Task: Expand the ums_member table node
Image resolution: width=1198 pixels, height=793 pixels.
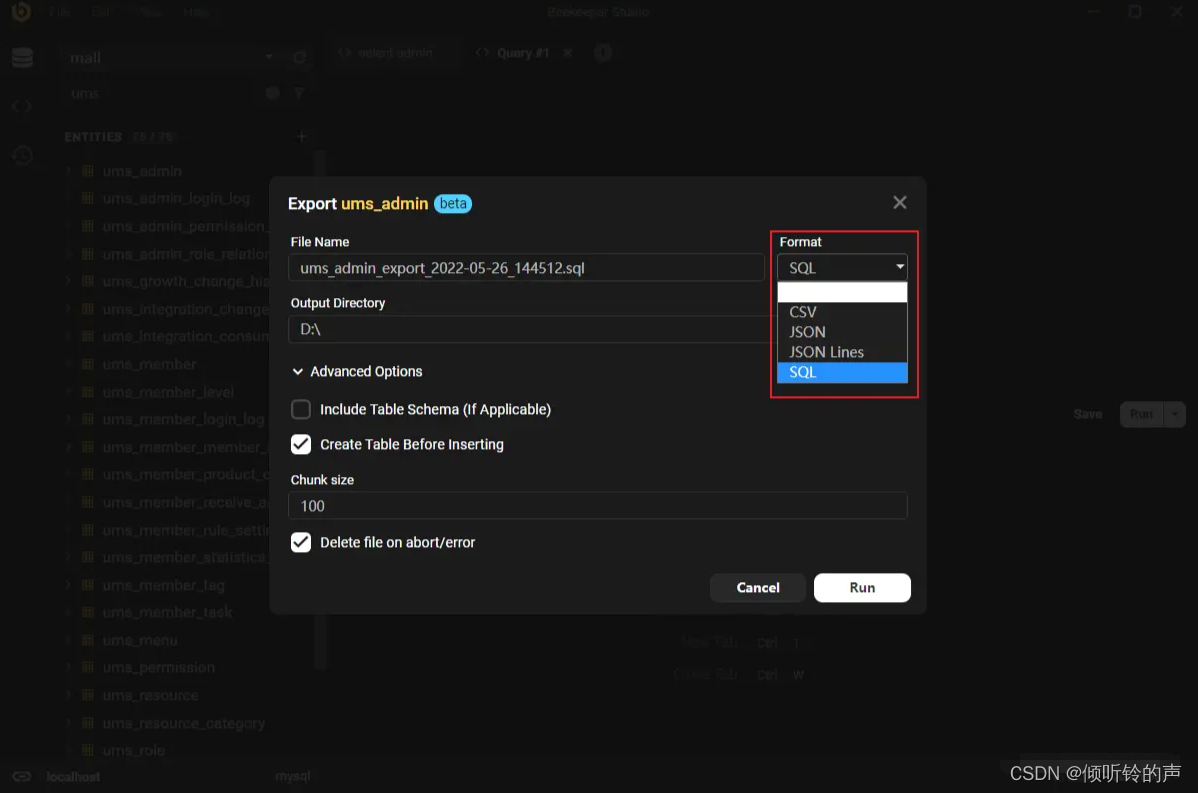Action: pos(68,364)
